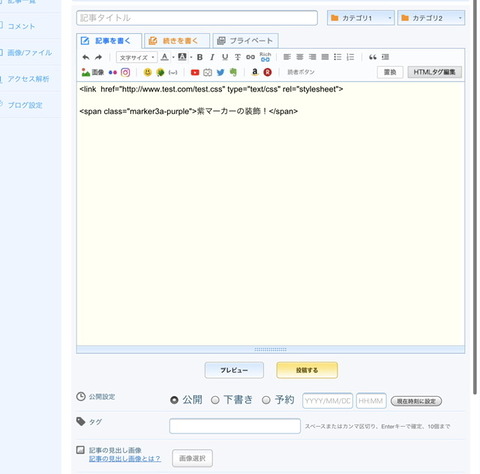Open the カテゴリ2 dropdown

point(431,18)
